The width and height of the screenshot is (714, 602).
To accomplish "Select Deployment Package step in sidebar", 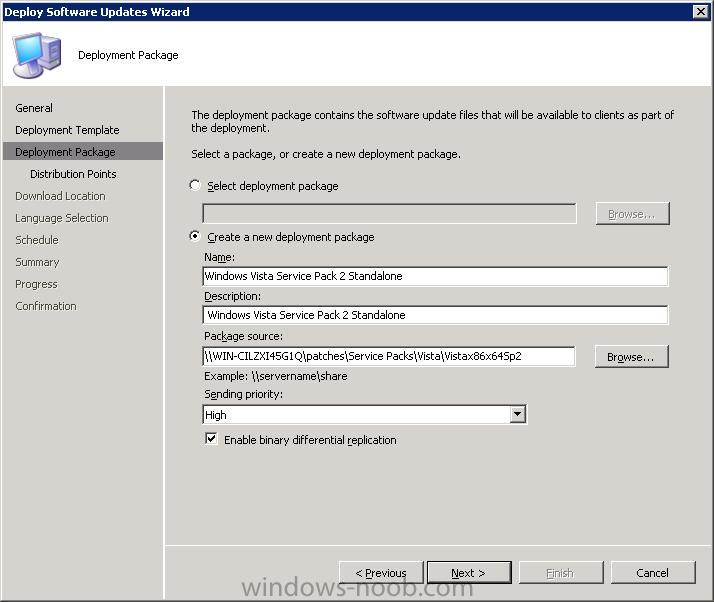I will 82,152.
